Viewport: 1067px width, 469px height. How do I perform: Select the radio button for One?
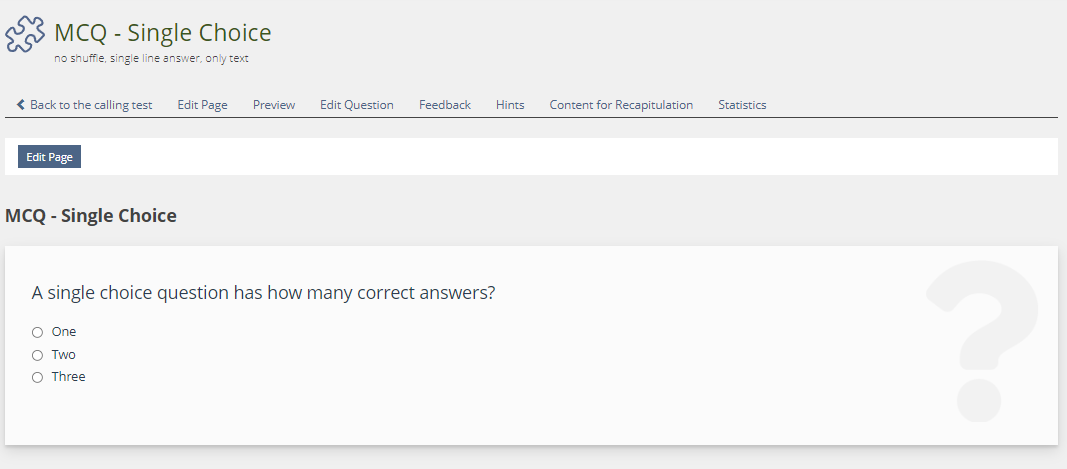38,332
